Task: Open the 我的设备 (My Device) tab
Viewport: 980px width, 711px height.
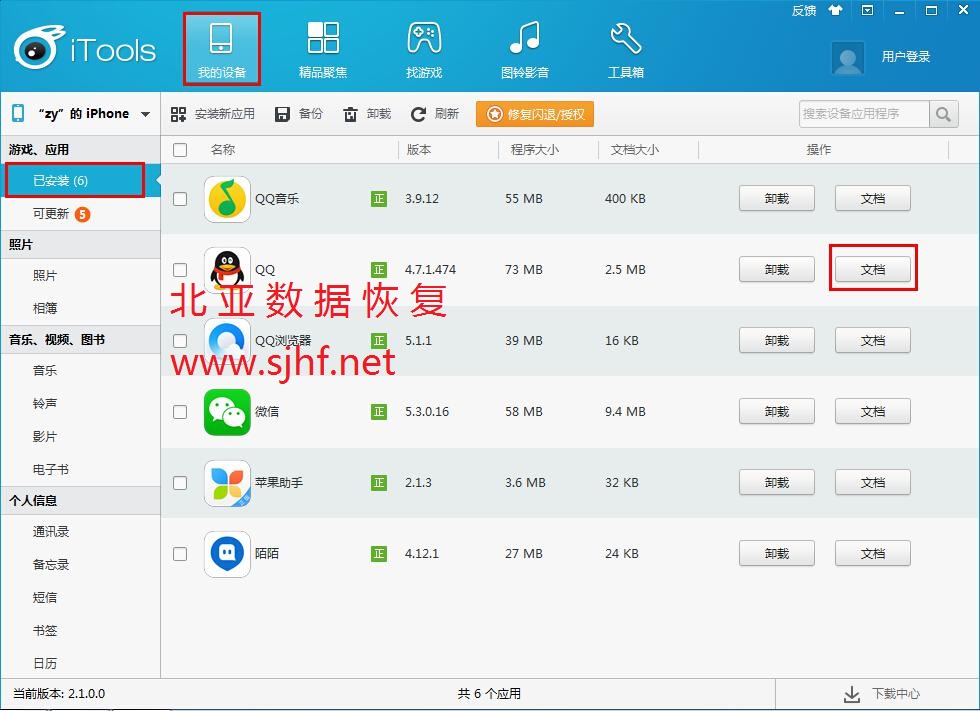Action: coord(222,49)
